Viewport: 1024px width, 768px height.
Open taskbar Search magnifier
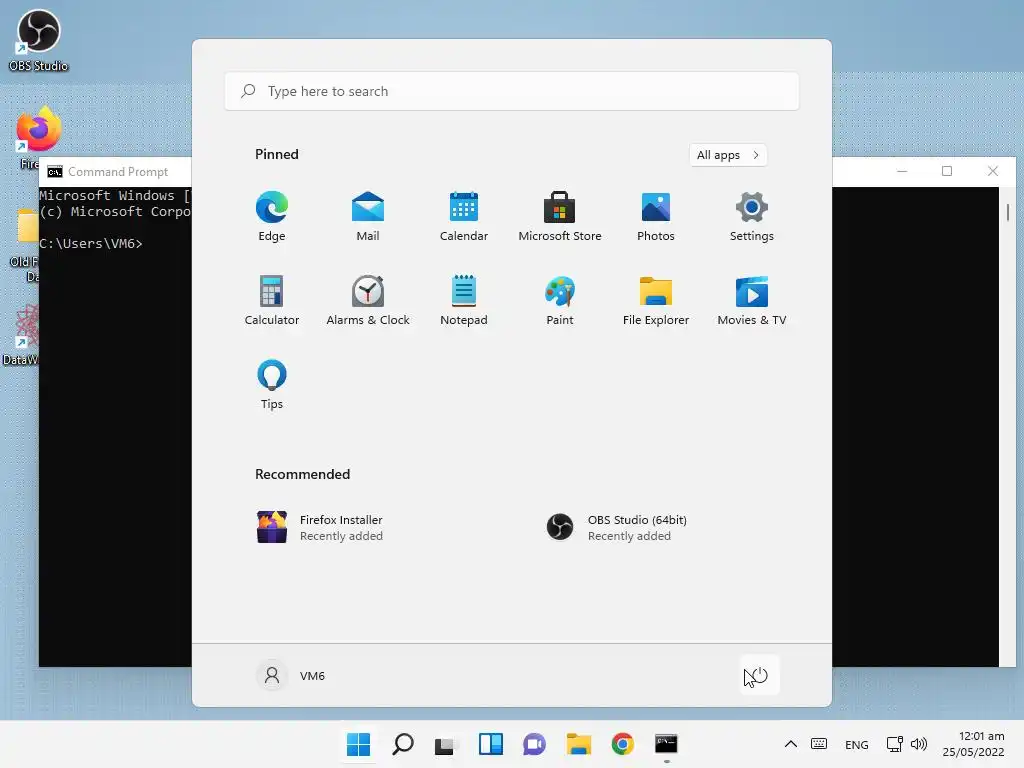coord(403,744)
